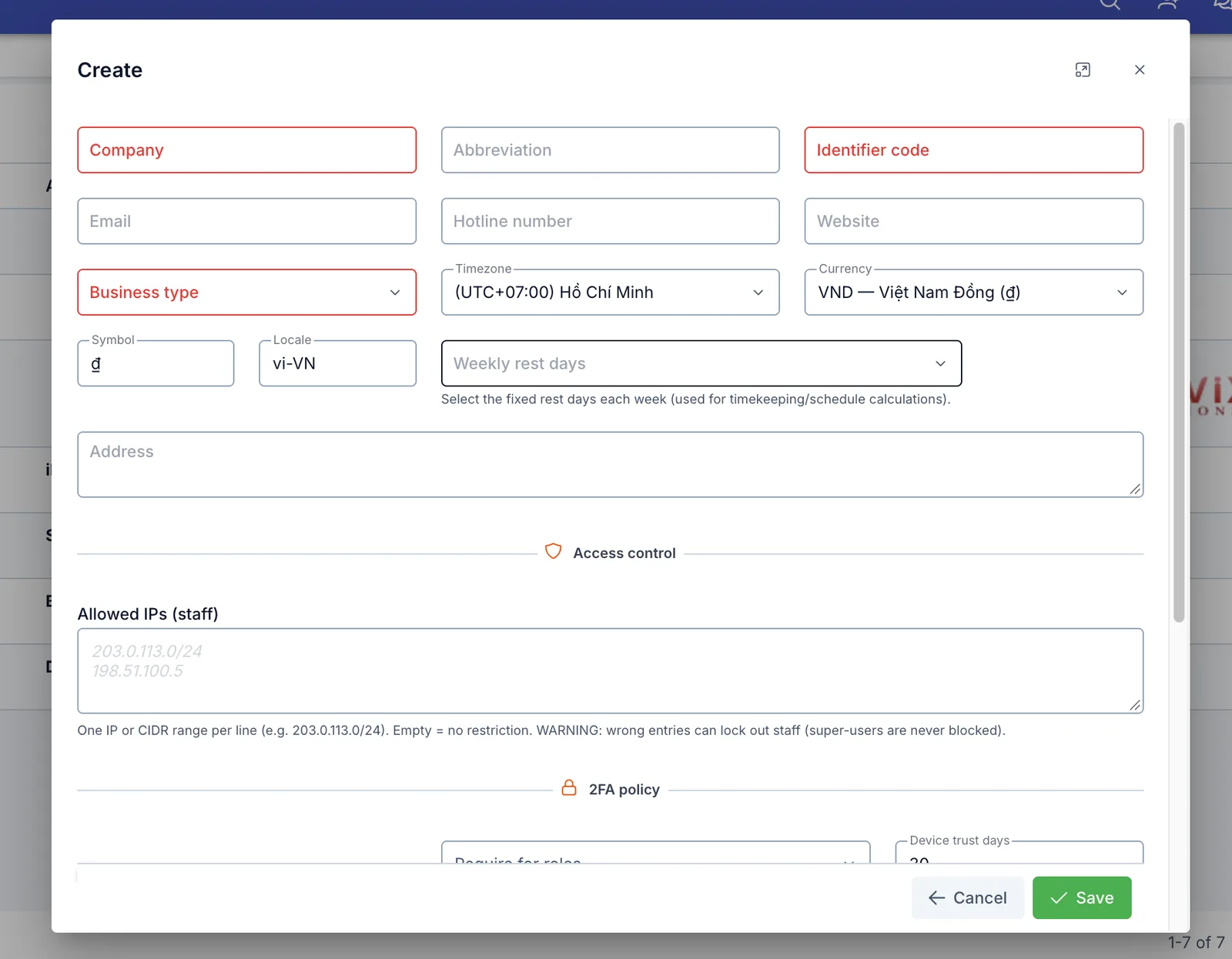Viewport: 1232px width, 959px height.
Task: Click the Device trust days field
Action: point(1019,852)
